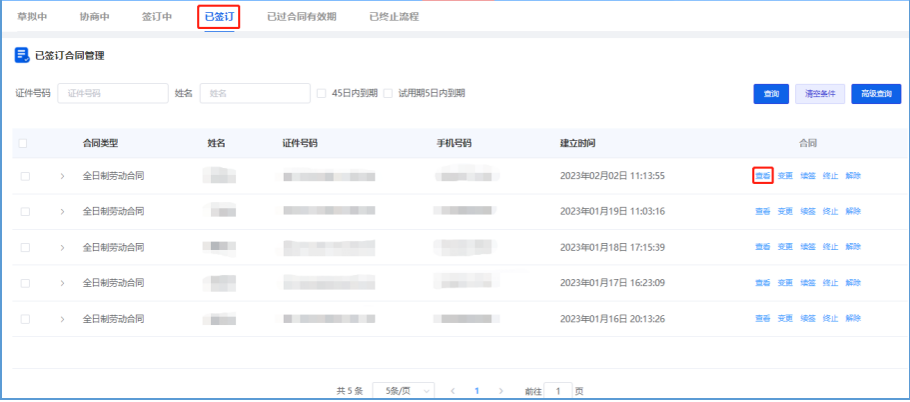This screenshot has height=402, width=910.
Task: Switch to the 已终止流程 tab
Action: click(394, 17)
